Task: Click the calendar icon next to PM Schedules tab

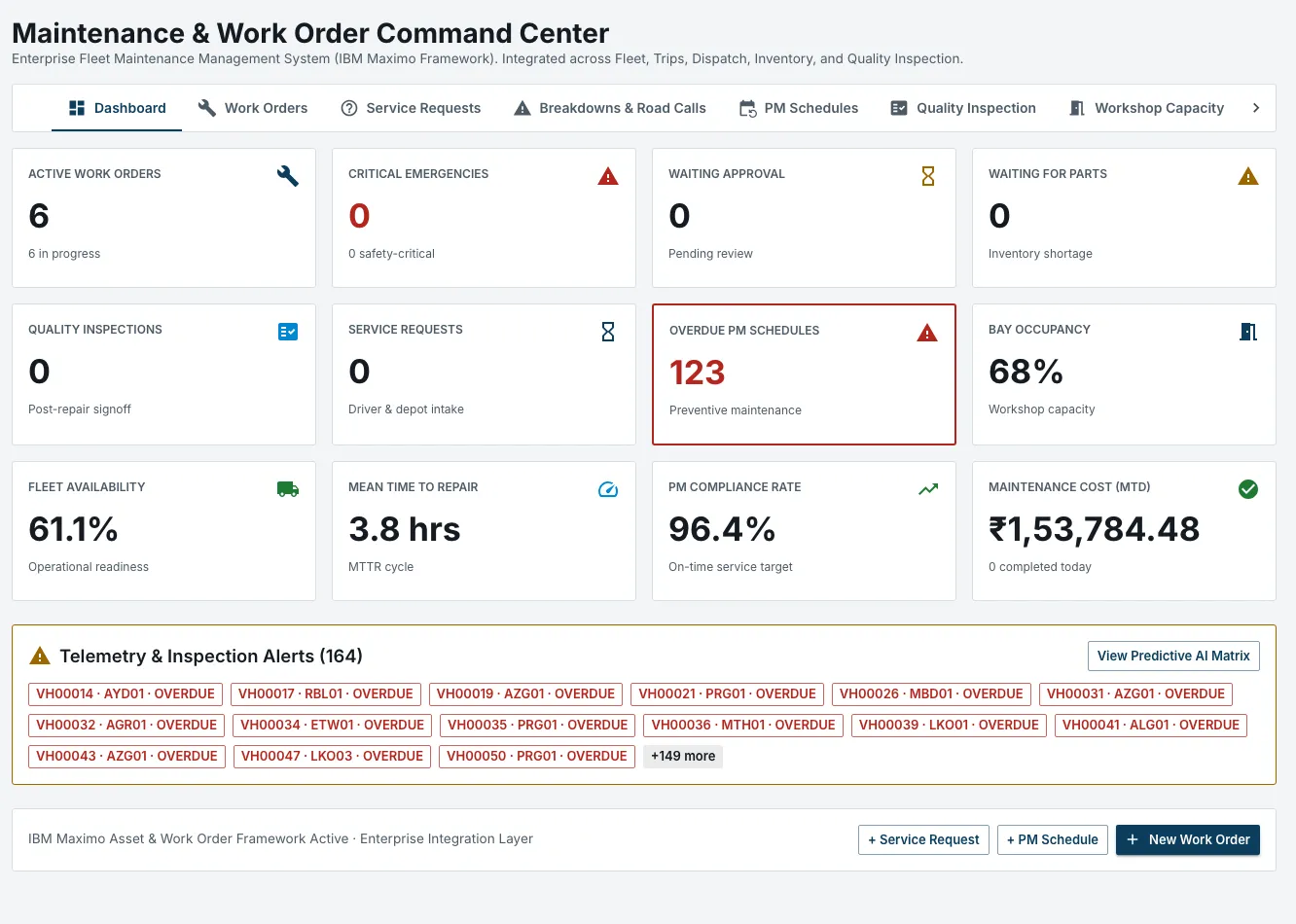Action: coord(747,108)
